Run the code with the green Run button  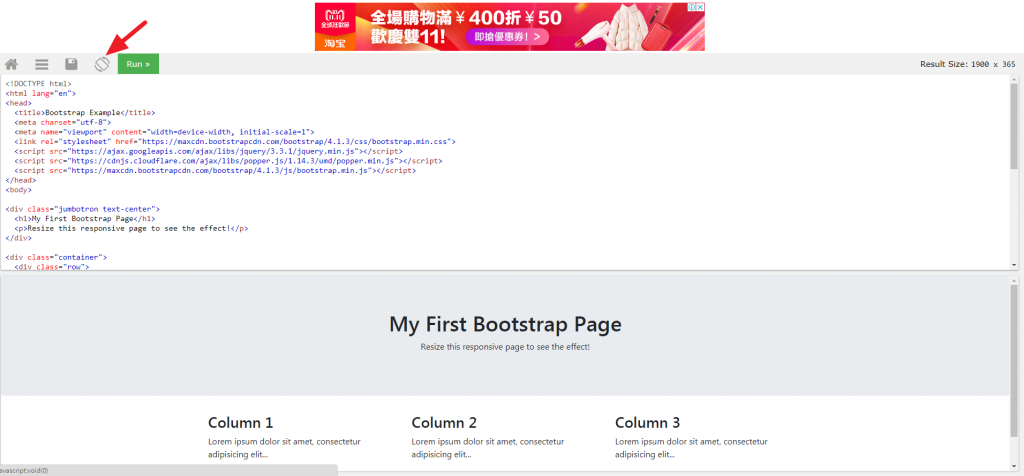tap(138, 64)
